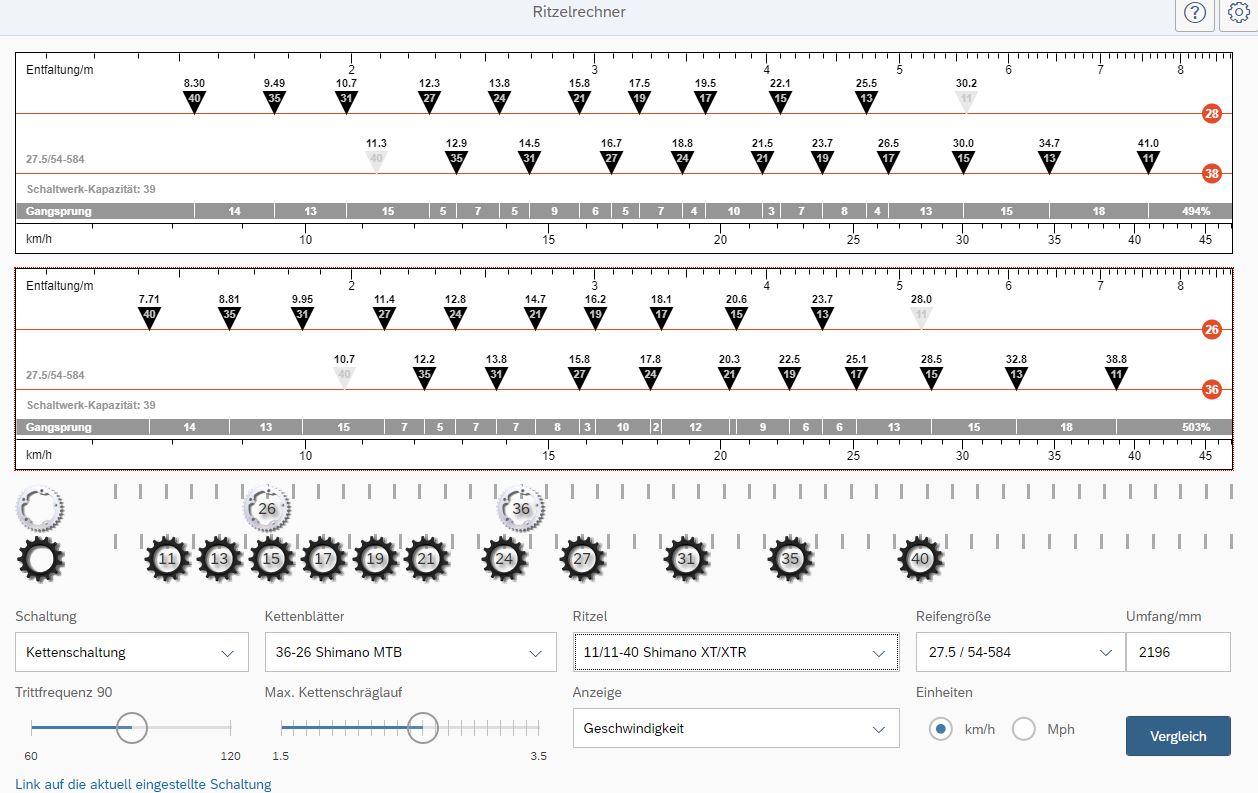1258x793 pixels.
Task: Expand the Kettenblätter dropdown
Action: click(410, 652)
